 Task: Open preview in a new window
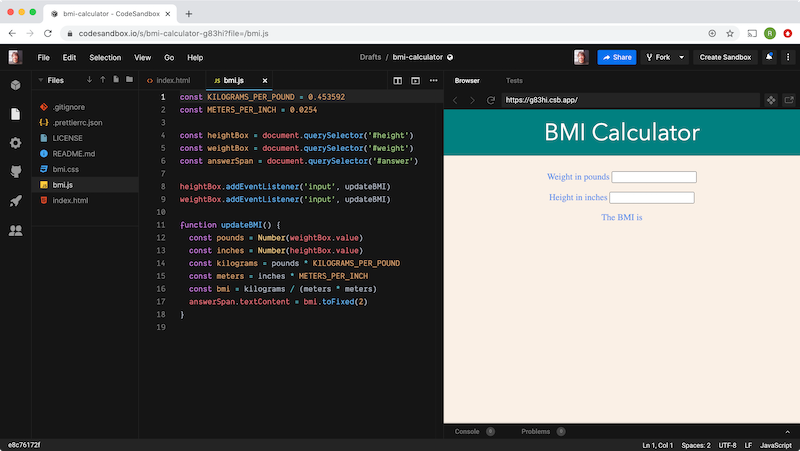click(789, 100)
